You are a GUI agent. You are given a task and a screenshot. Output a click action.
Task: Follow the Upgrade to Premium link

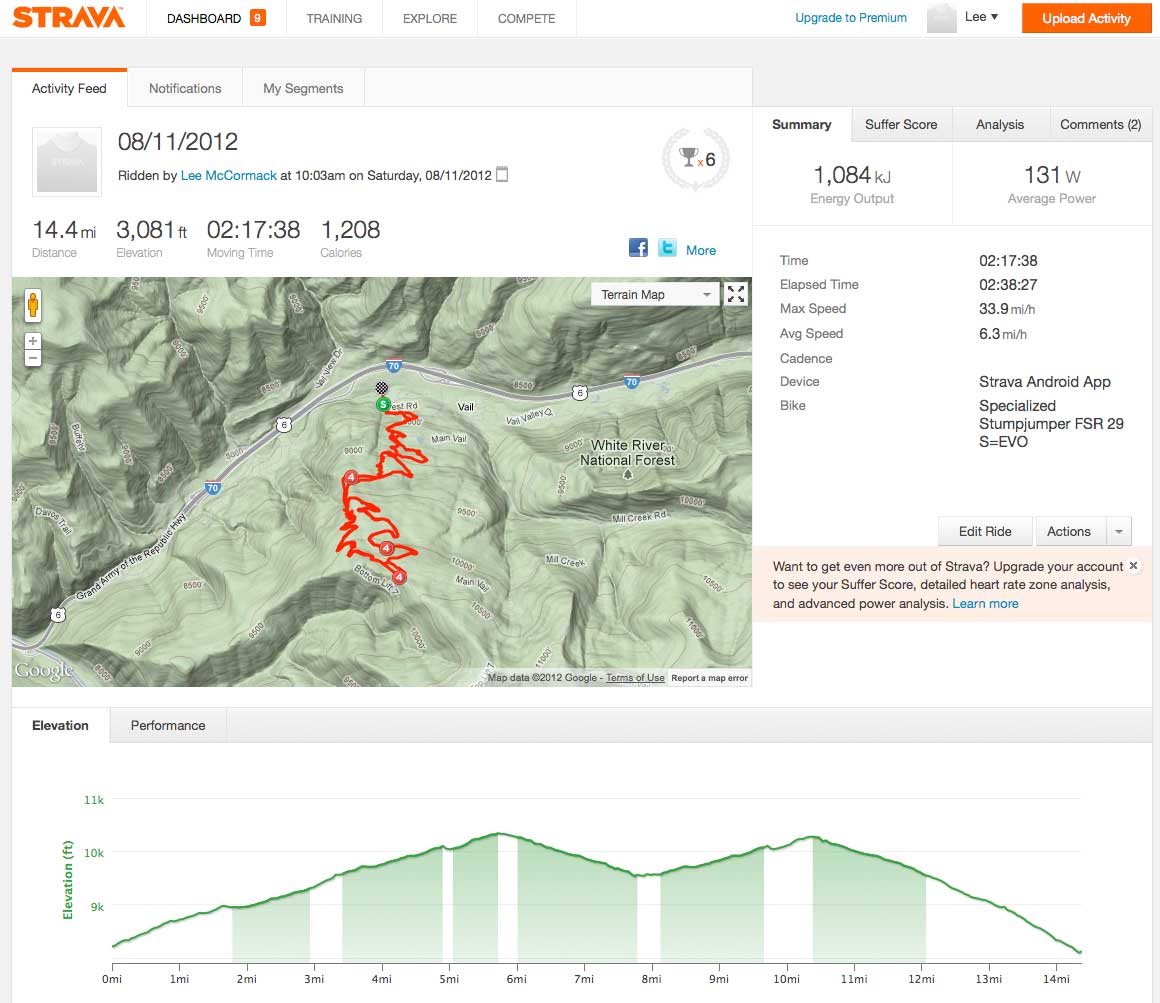click(x=851, y=18)
